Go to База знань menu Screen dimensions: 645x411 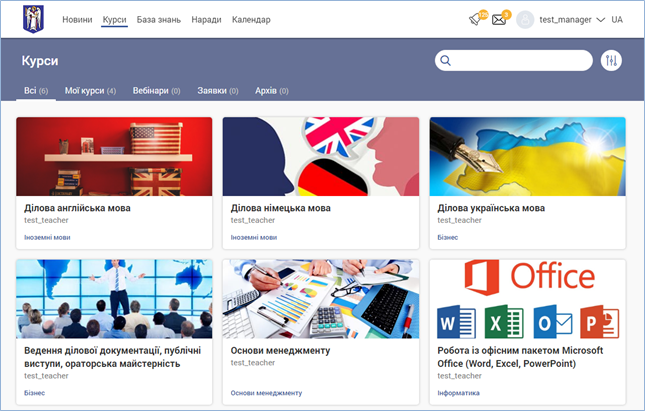(x=159, y=20)
